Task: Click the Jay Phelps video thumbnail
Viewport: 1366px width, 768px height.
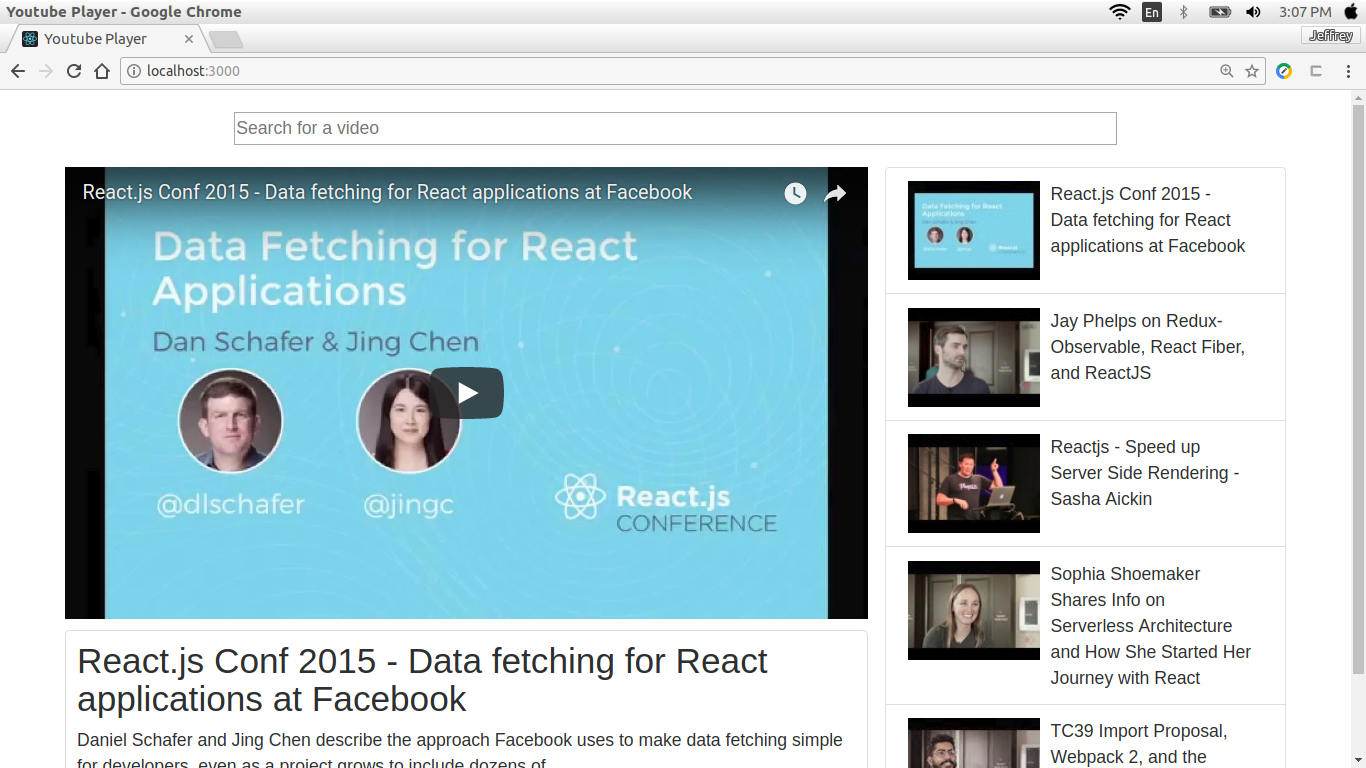Action: (974, 357)
